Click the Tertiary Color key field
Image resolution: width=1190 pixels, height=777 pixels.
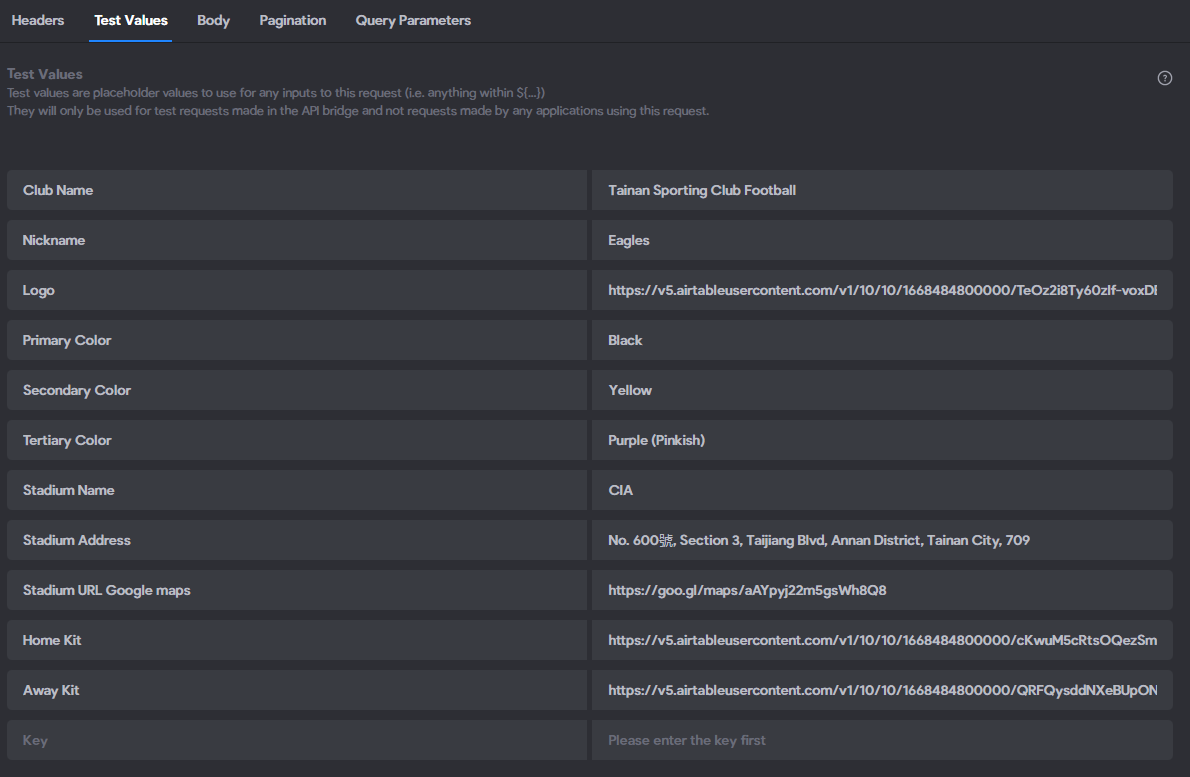(x=297, y=440)
